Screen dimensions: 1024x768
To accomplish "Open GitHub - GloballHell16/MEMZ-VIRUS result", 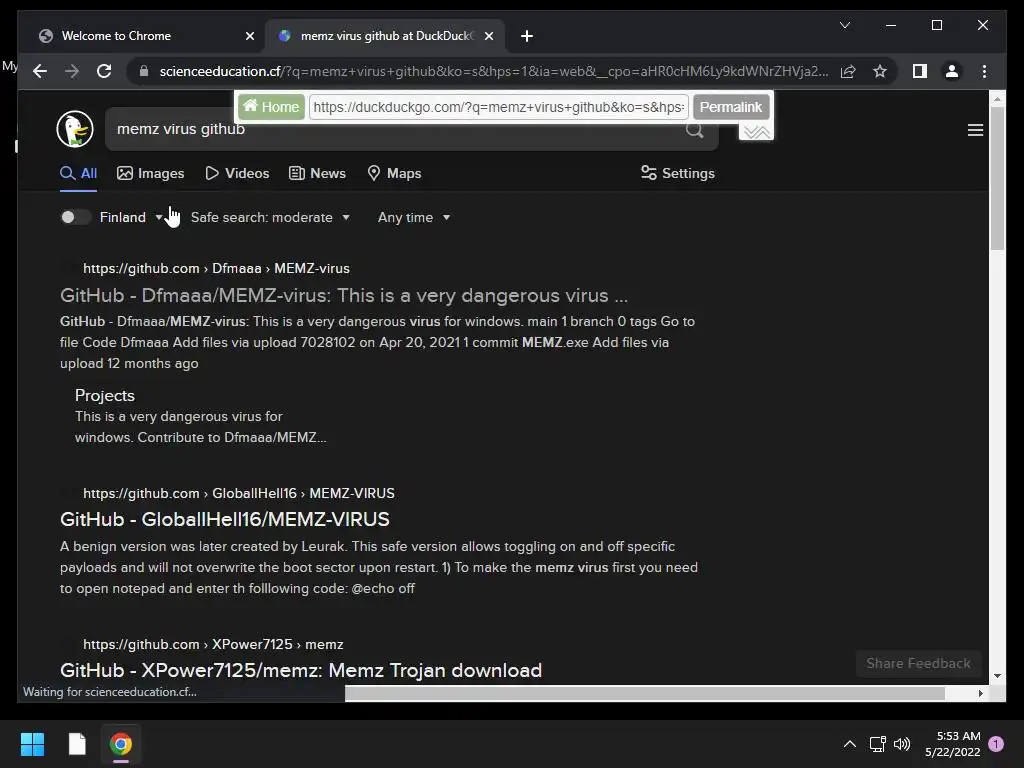I will coord(225,519).
